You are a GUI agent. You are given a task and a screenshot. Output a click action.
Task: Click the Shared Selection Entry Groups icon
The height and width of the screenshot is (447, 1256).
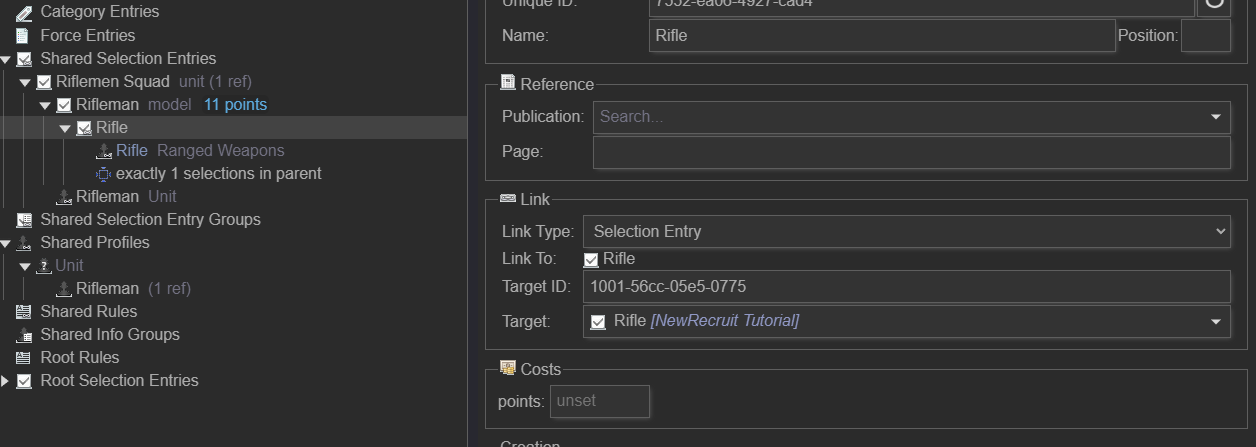coord(24,220)
